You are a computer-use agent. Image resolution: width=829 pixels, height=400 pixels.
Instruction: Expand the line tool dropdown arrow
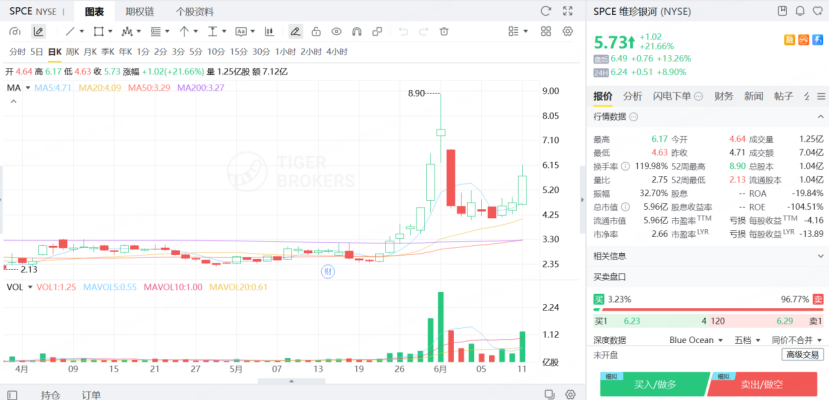82,32
